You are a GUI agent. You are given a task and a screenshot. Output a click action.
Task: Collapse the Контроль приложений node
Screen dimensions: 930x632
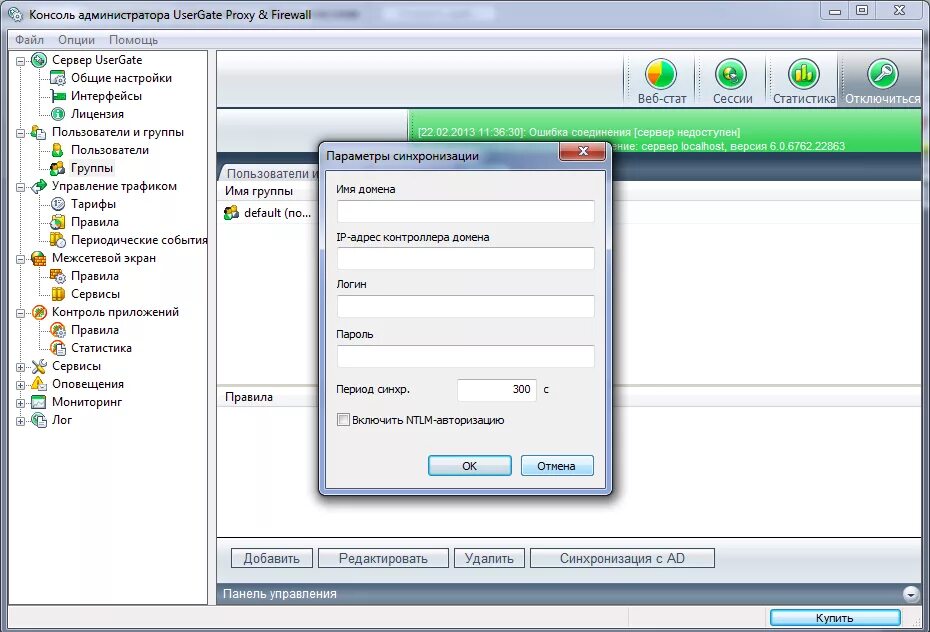[x=20, y=313]
